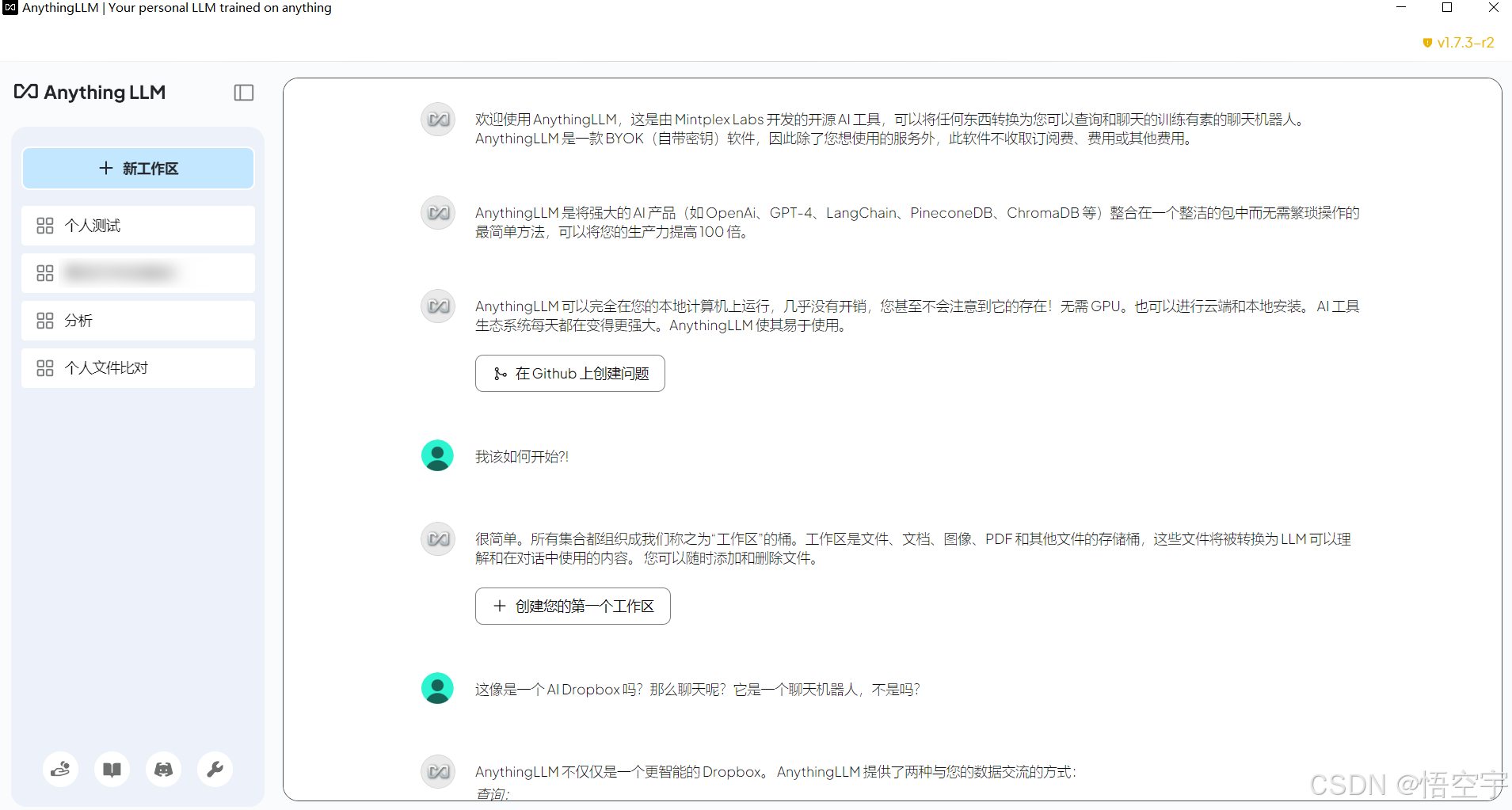Screen dimensions: 1512x810
Task: Click the bot avatar beside the welcome message
Action: [x=437, y=120]
